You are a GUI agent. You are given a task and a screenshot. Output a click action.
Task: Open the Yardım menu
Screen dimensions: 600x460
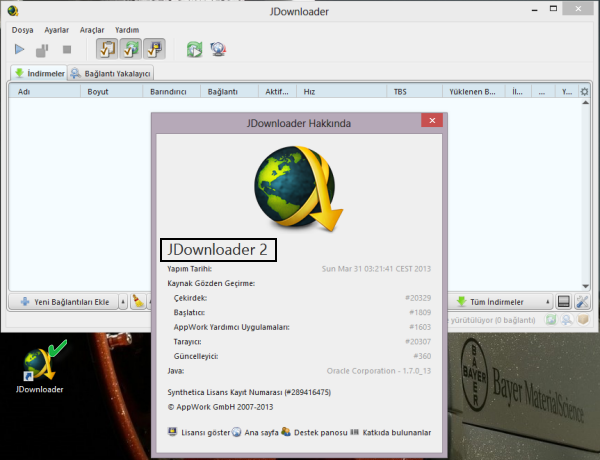tap(127, 30)
